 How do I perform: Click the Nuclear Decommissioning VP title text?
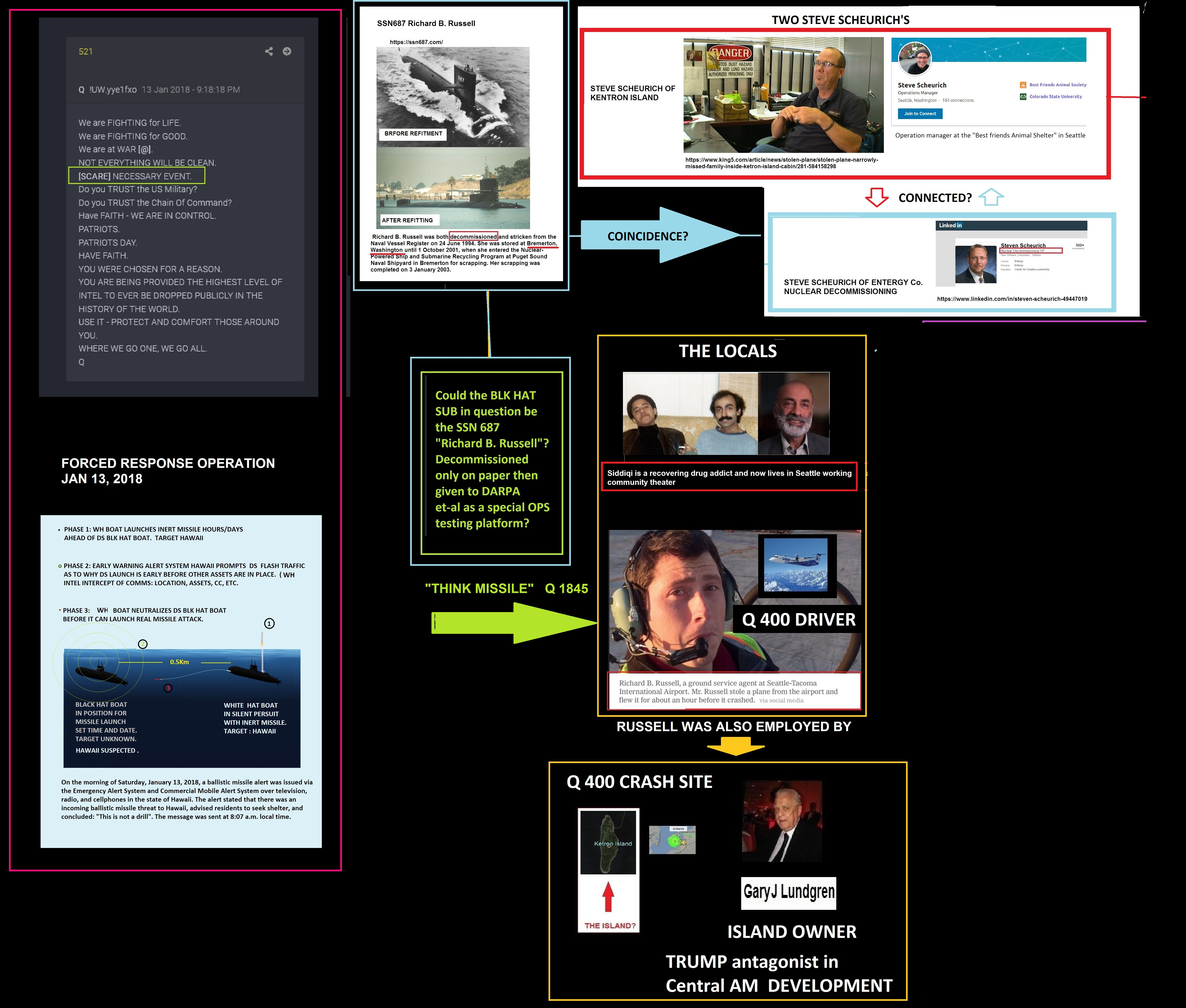1023,251
